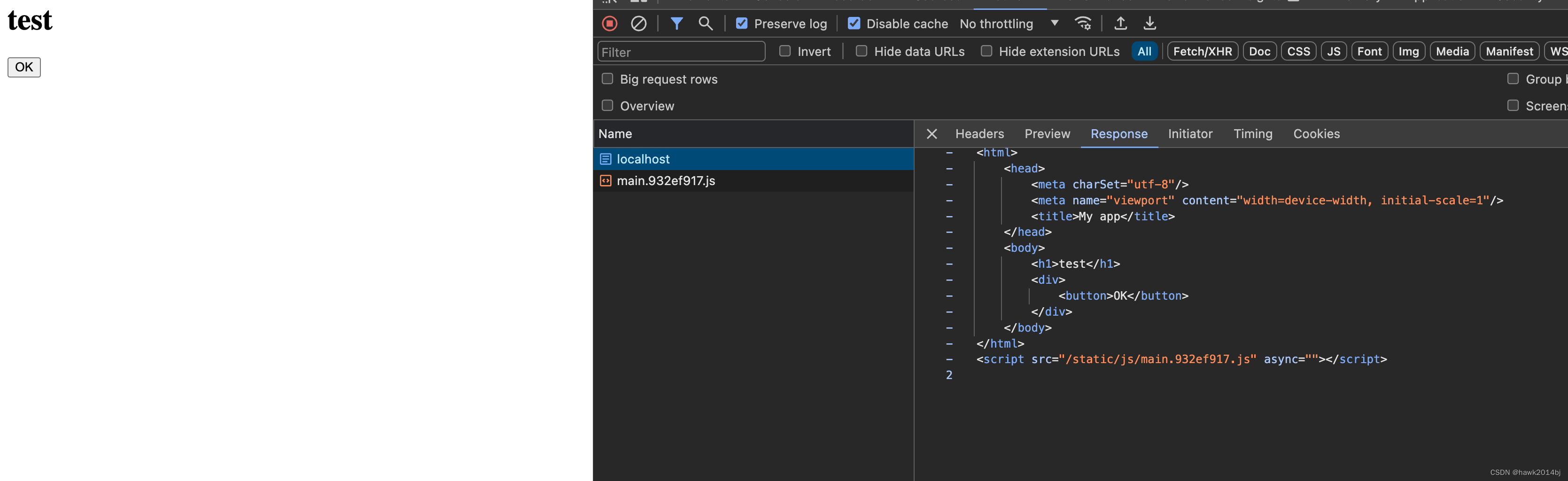1568x481 pixels.
Task: Filter requests by Doc type
Action: 1259,51
